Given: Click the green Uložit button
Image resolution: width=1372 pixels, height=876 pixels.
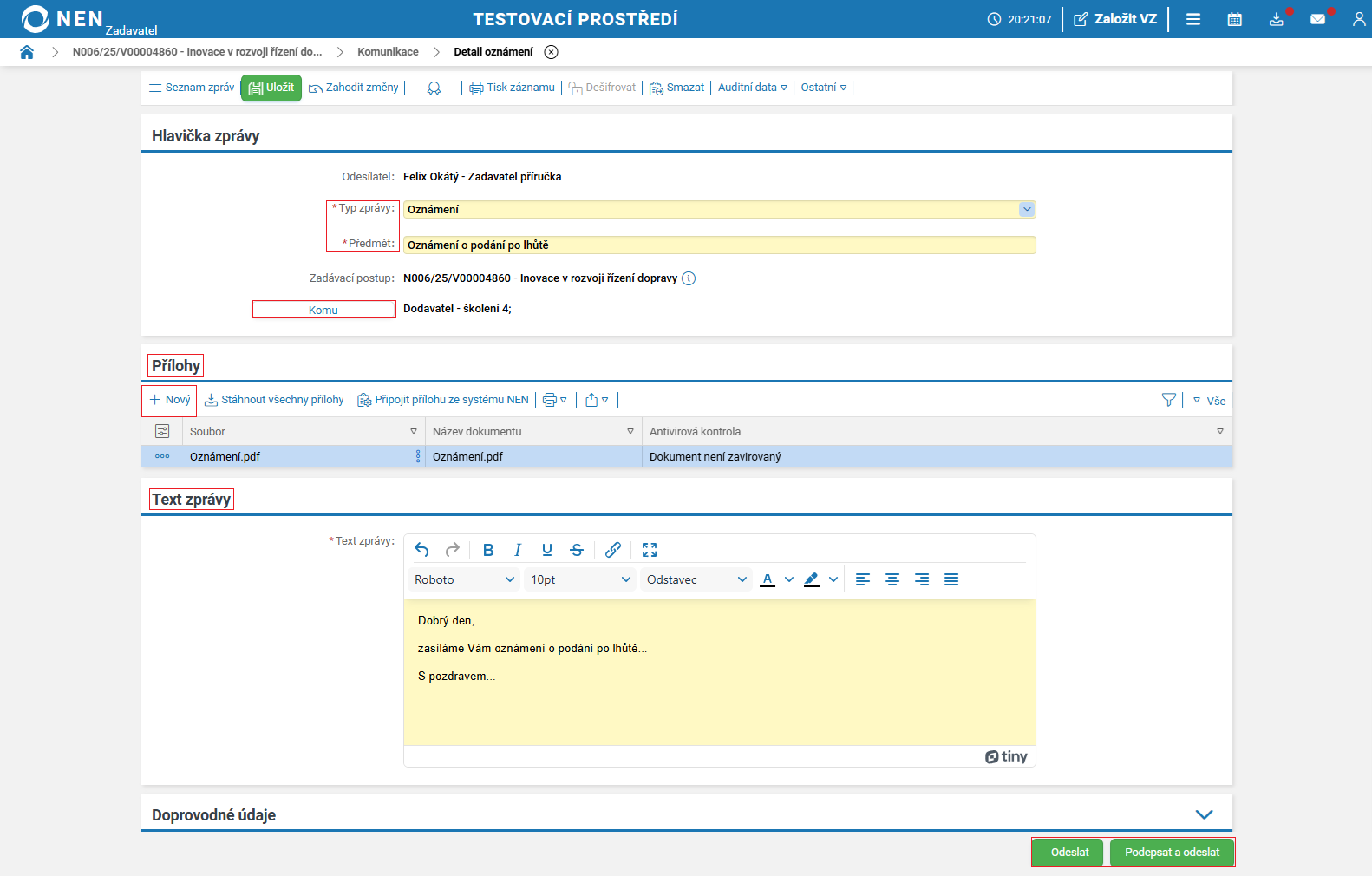Looking at the screenshot, I should 271,88.
